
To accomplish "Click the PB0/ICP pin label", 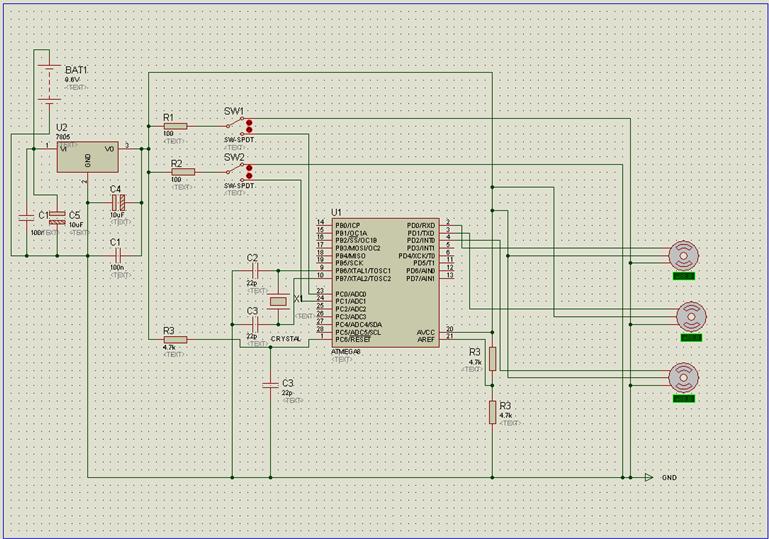I will click(348, 225).
